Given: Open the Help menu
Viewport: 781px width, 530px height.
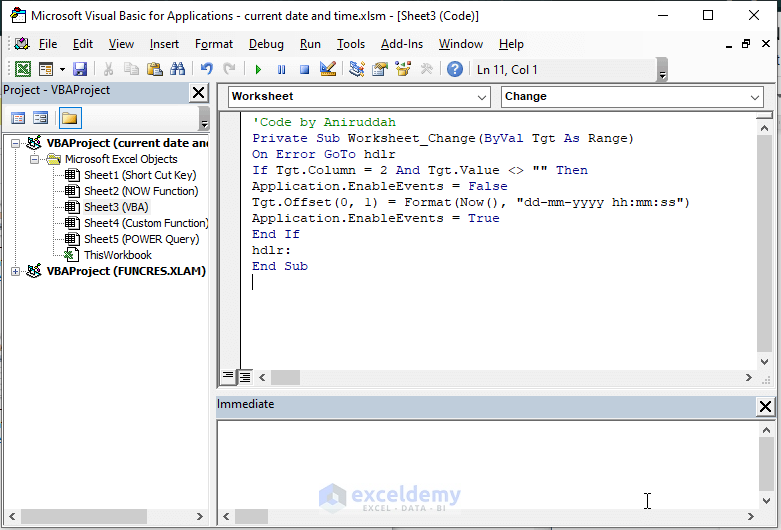Looking at the screenshot, I should tap(511, 44).
